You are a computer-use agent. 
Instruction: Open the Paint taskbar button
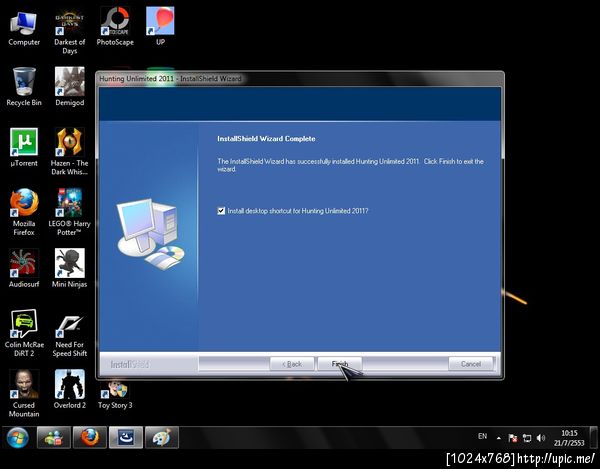pos(162,437)
